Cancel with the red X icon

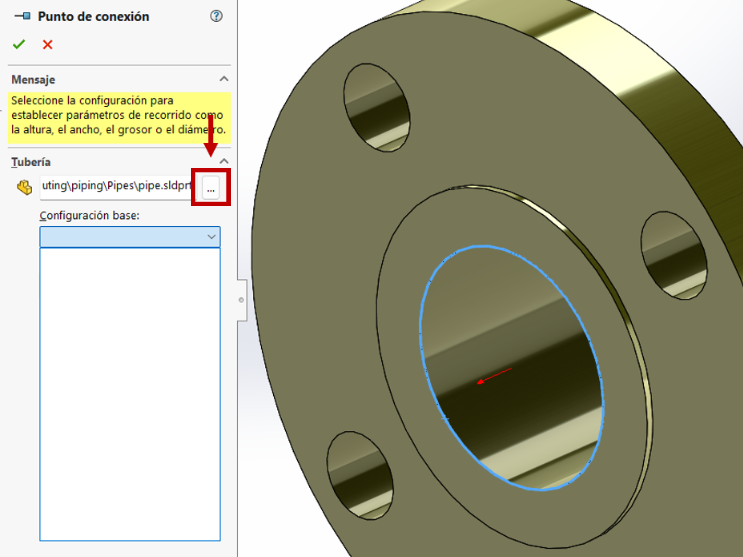(47, 45)
